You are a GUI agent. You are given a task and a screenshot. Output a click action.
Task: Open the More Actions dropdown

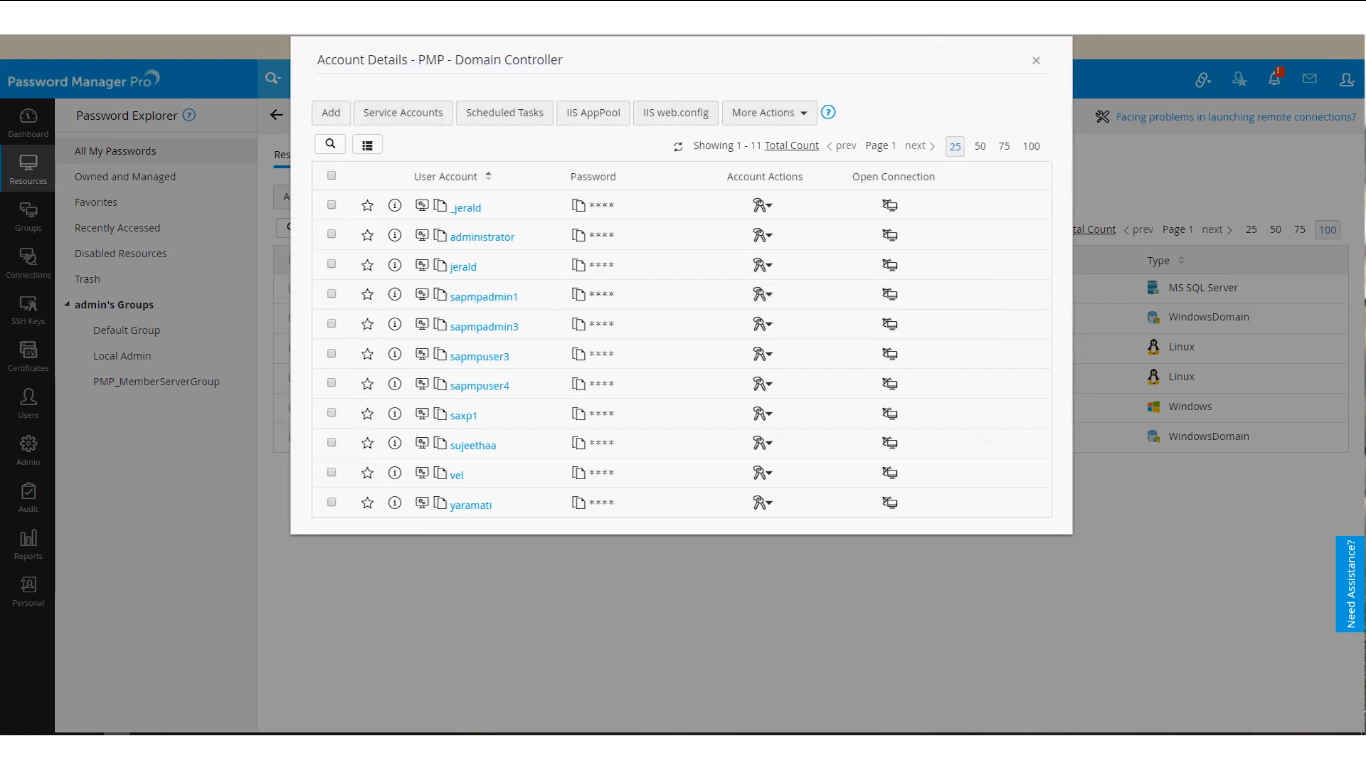tap(769, 113)
